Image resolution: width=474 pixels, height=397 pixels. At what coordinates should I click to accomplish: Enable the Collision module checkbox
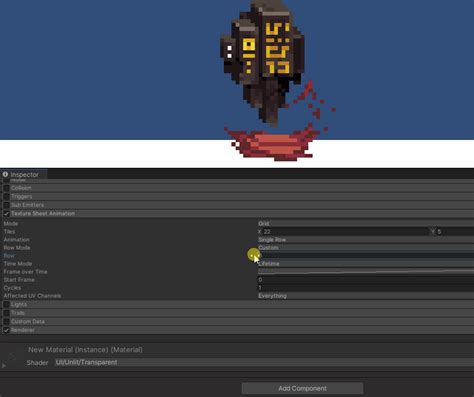point(6,188)
